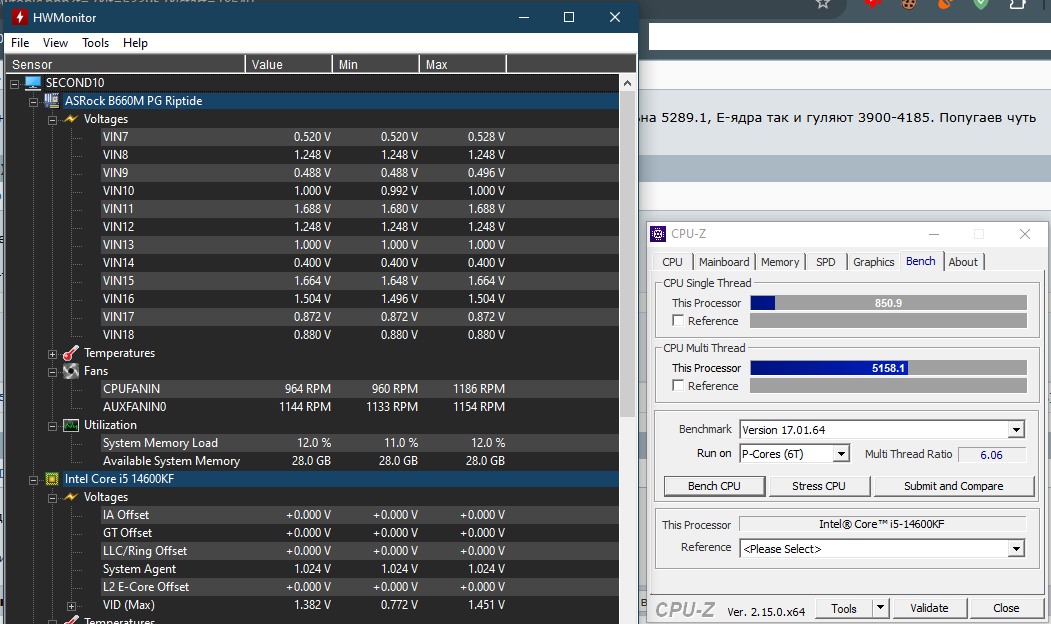
Task: Click the Sensor column header
Action: pyautogui.click(x=125, y=64)
